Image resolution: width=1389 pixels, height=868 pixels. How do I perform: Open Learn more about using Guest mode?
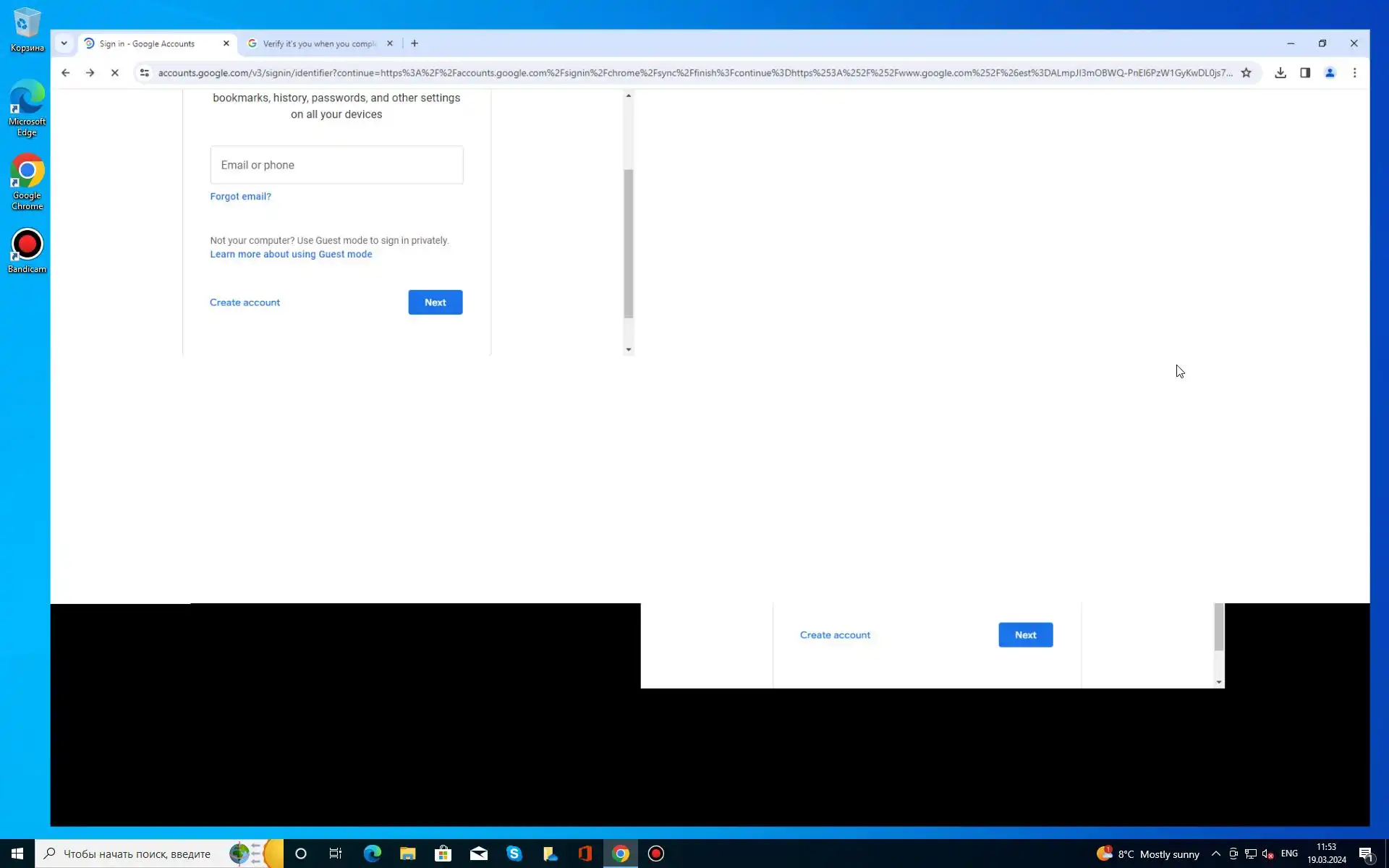pyautogui.click(x=291, y=254)
